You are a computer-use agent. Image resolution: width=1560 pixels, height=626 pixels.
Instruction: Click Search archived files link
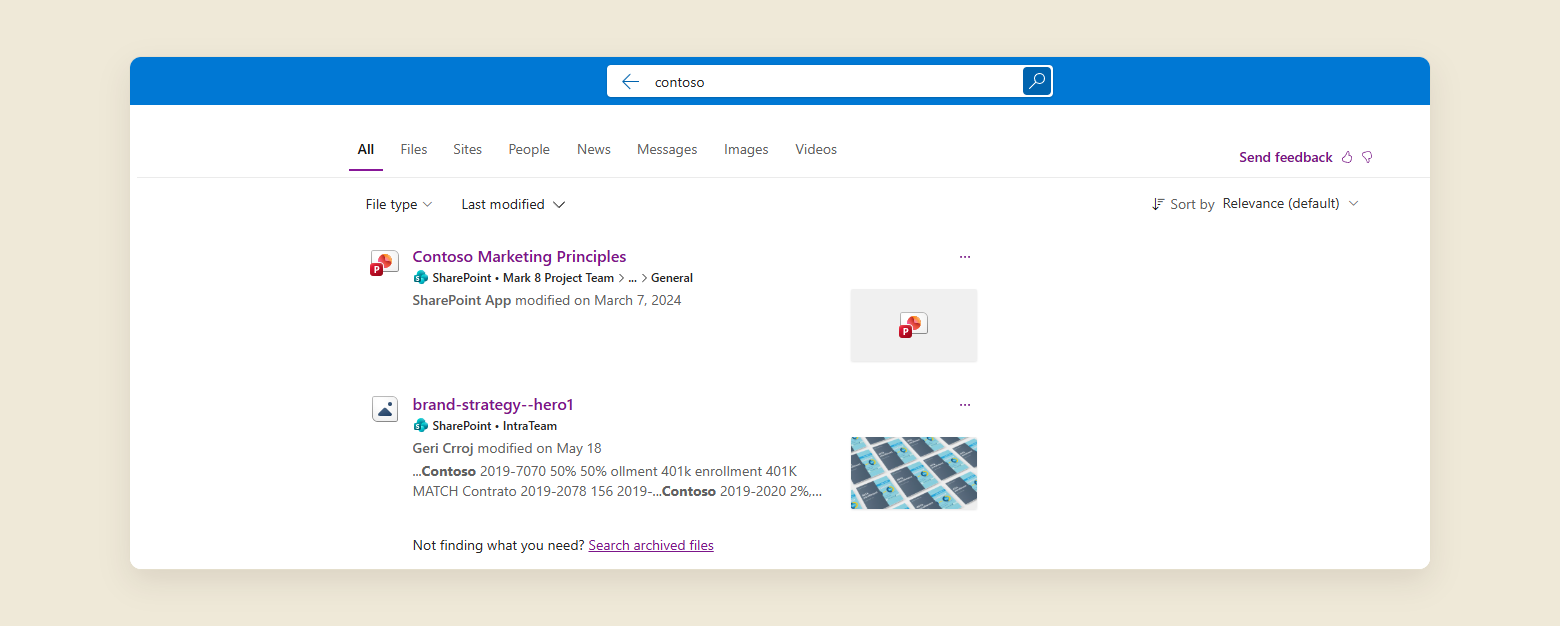point(651,545)
